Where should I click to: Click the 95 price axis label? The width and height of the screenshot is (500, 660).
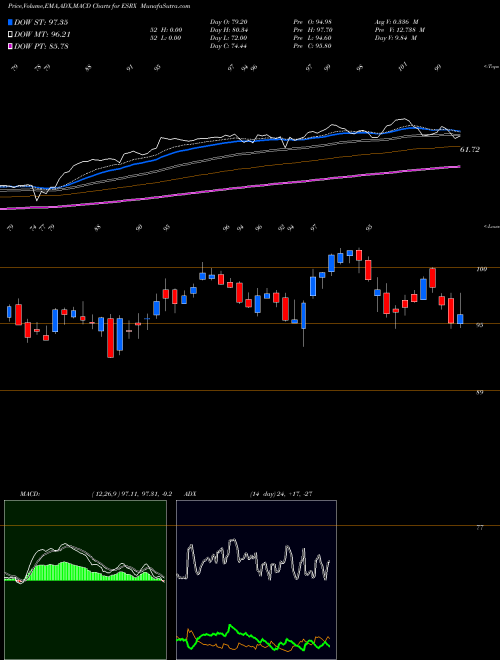[x=481, y=325]
